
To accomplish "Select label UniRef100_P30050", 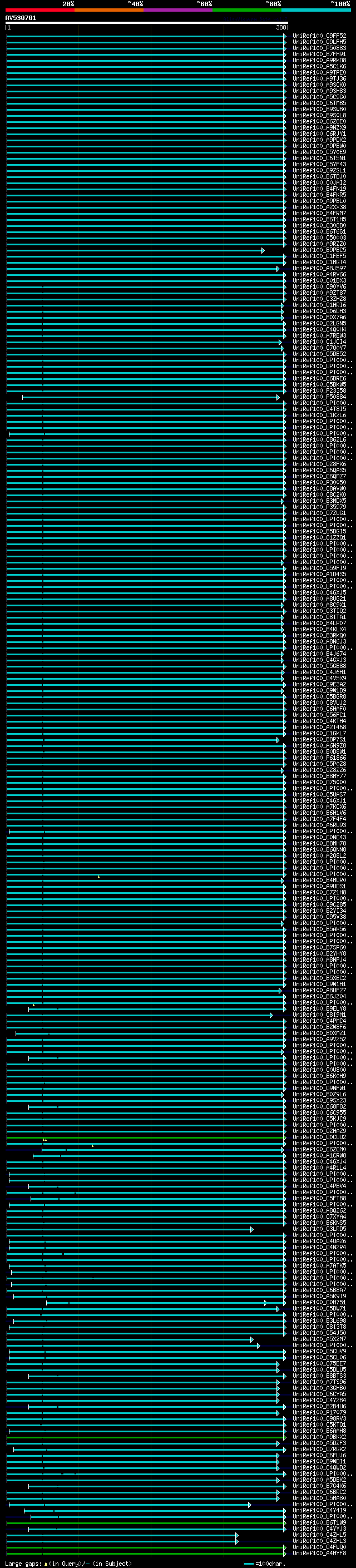I will click(319, 483).
